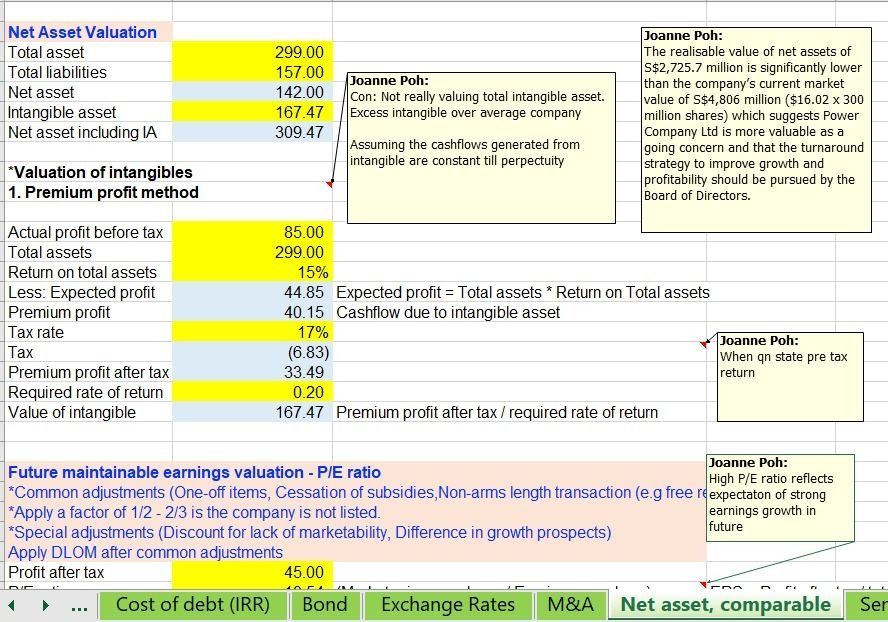Click the previous sheet navigation arrow
888x622 pixels.
tap(11, 606)
